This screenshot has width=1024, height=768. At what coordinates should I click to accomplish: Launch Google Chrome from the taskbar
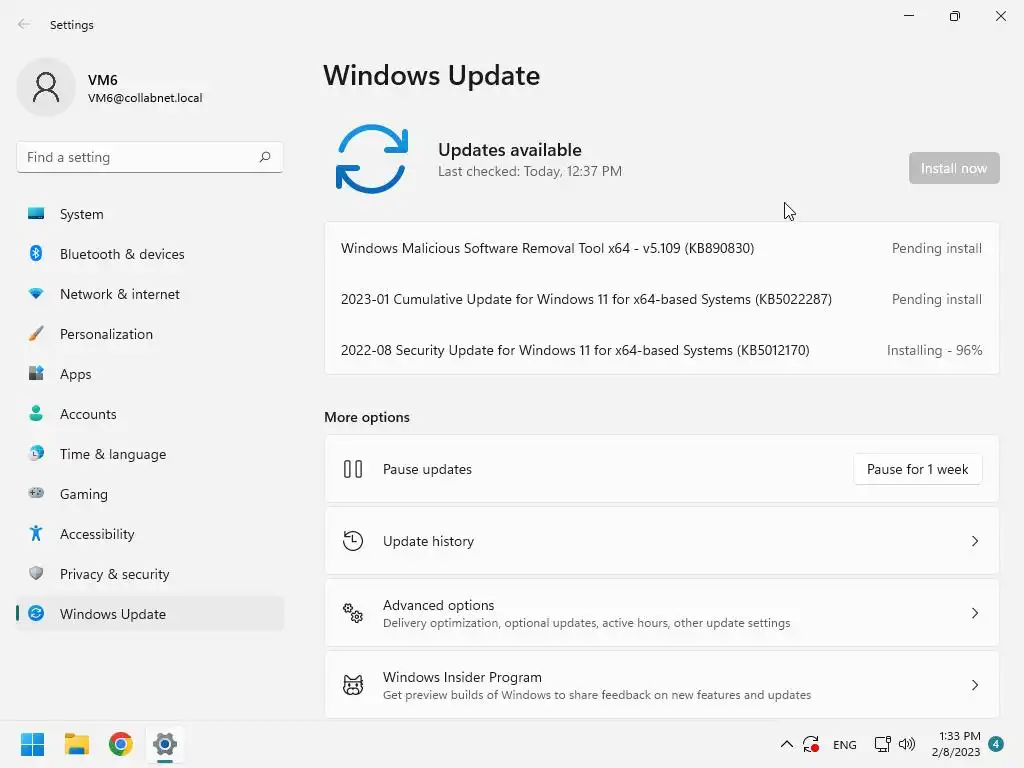tap(121, 744)
